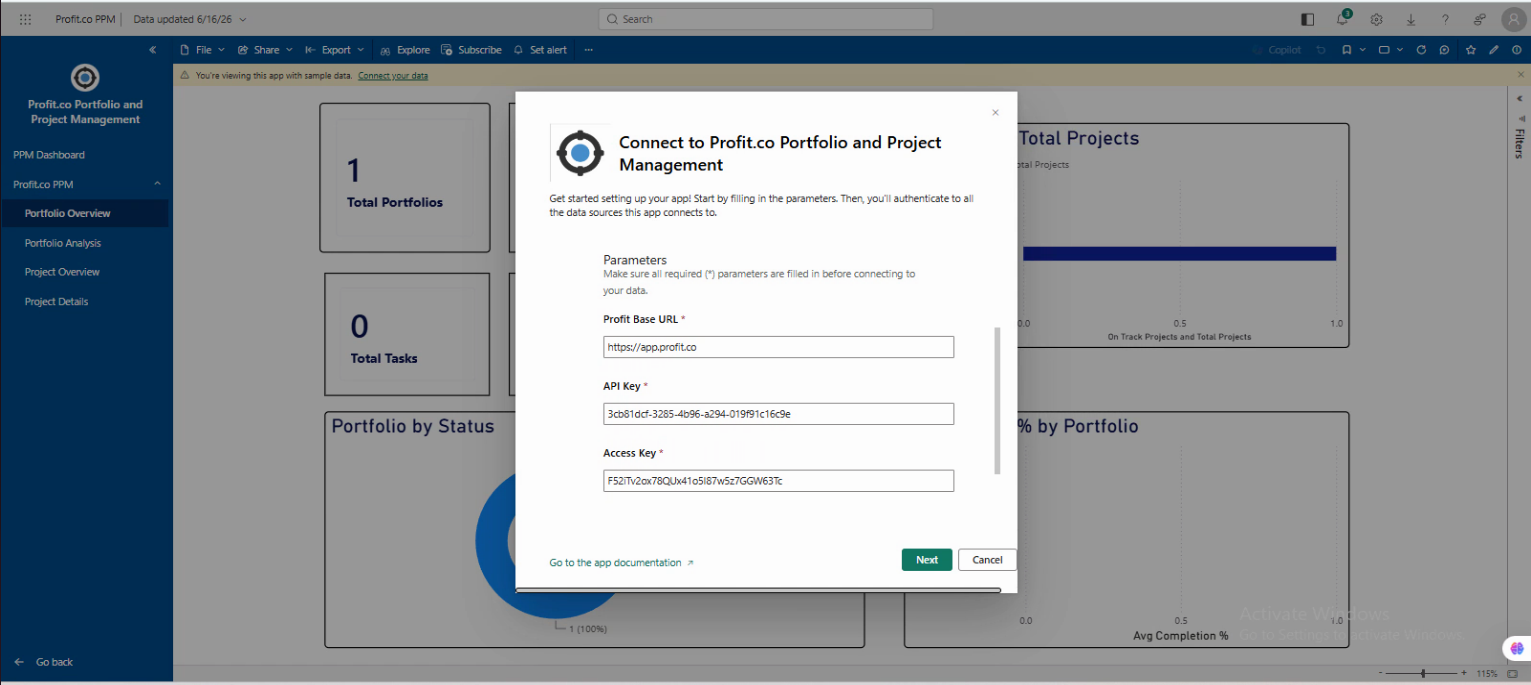Collapse the Profit.co PPM section
The width and height of the screenshot is (1531, 685).
click(x=157, y=184)
